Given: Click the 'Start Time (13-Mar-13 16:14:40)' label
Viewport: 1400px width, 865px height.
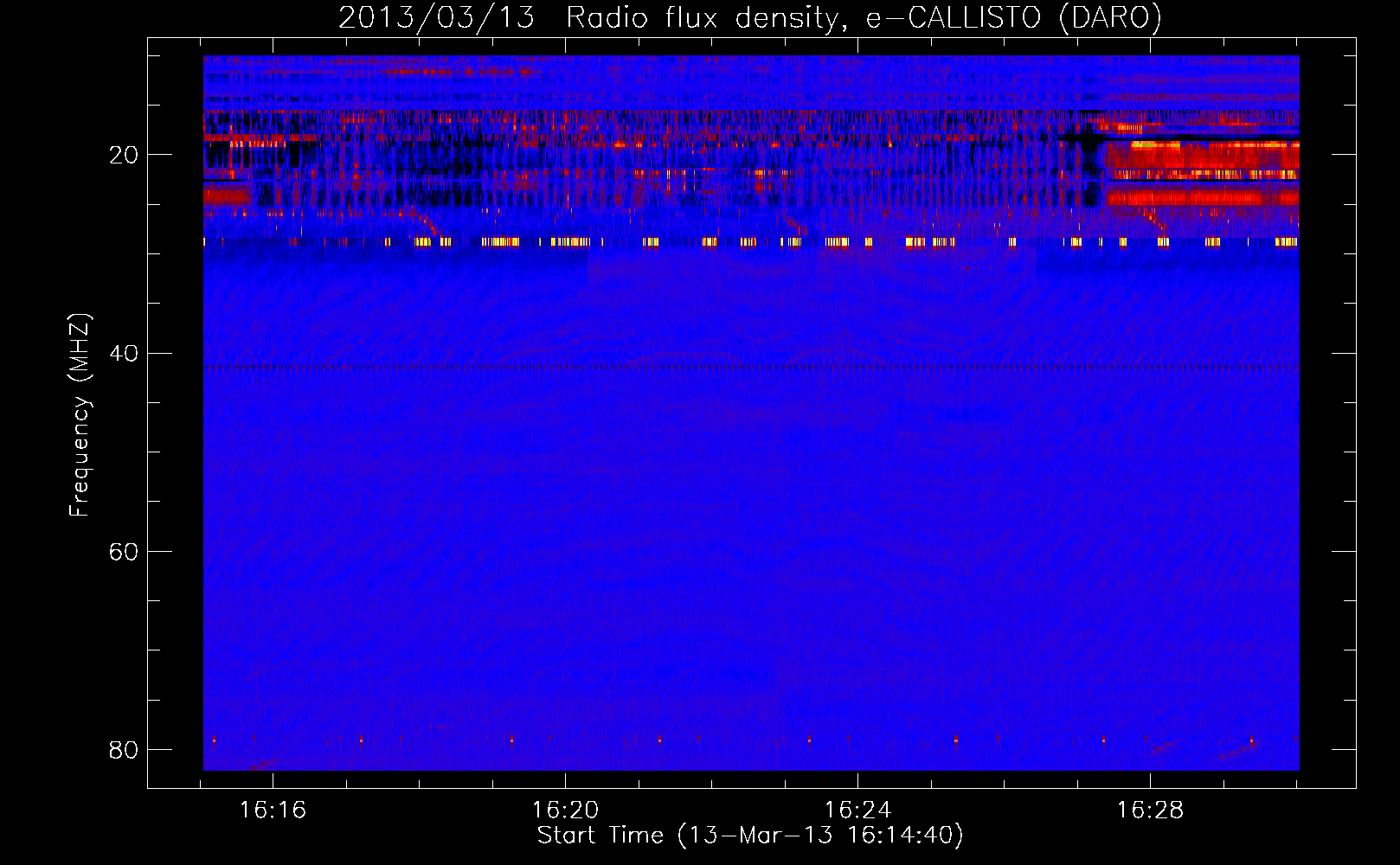Looking at the screenshot, I should [x=750, y=836].
